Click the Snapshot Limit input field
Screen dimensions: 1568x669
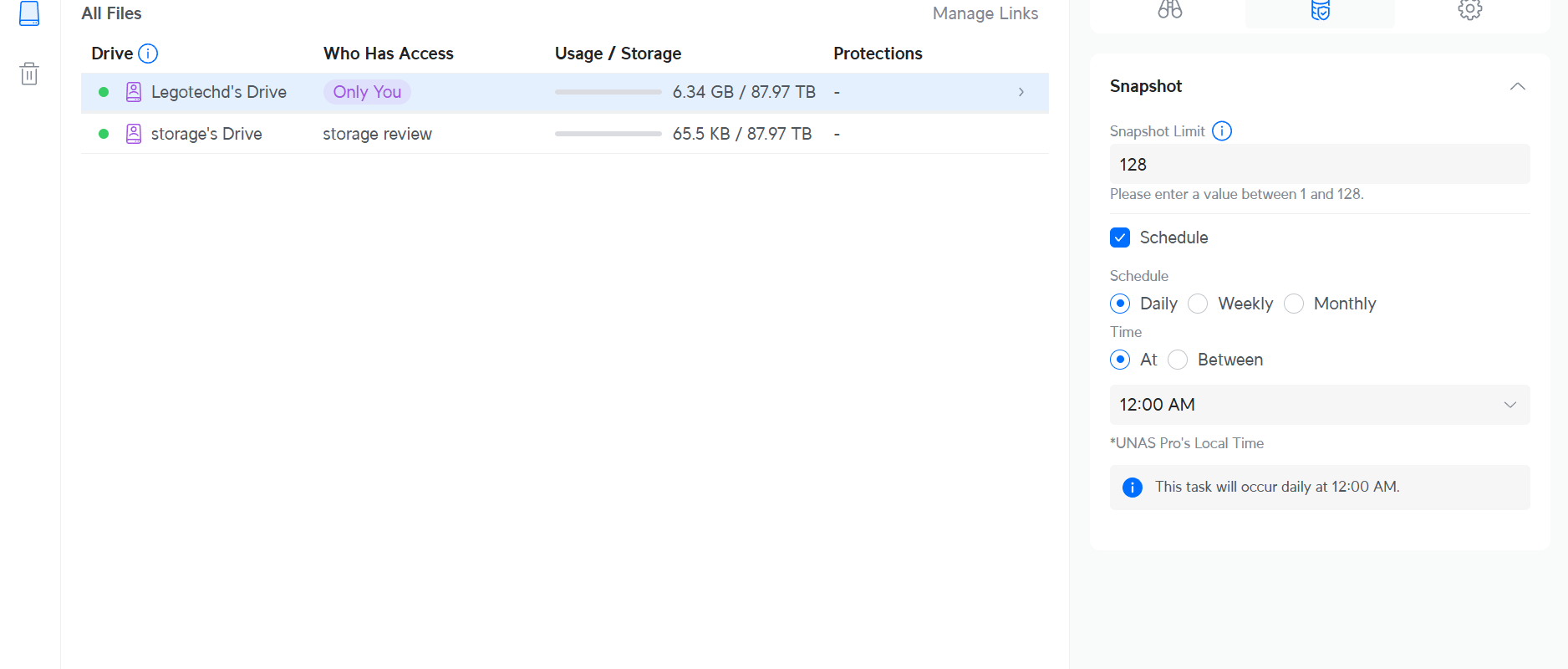click(x=1320, y=164)
